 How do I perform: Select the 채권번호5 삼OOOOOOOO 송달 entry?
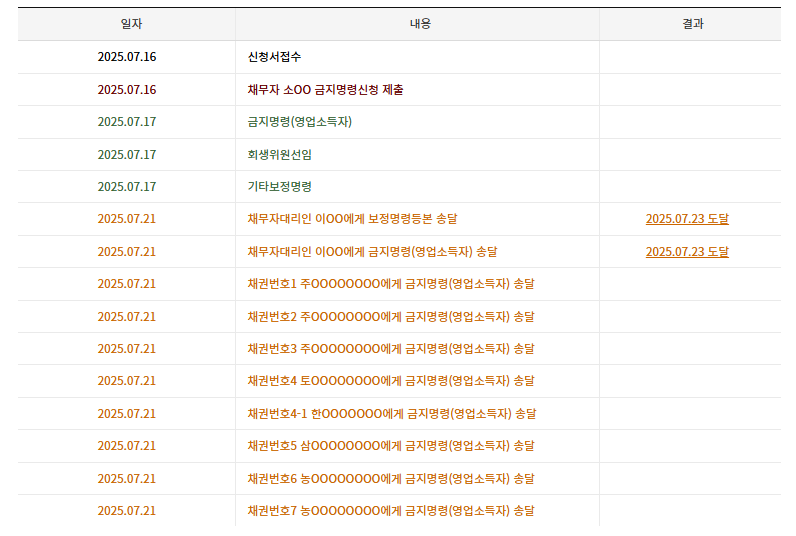(391, 446)
